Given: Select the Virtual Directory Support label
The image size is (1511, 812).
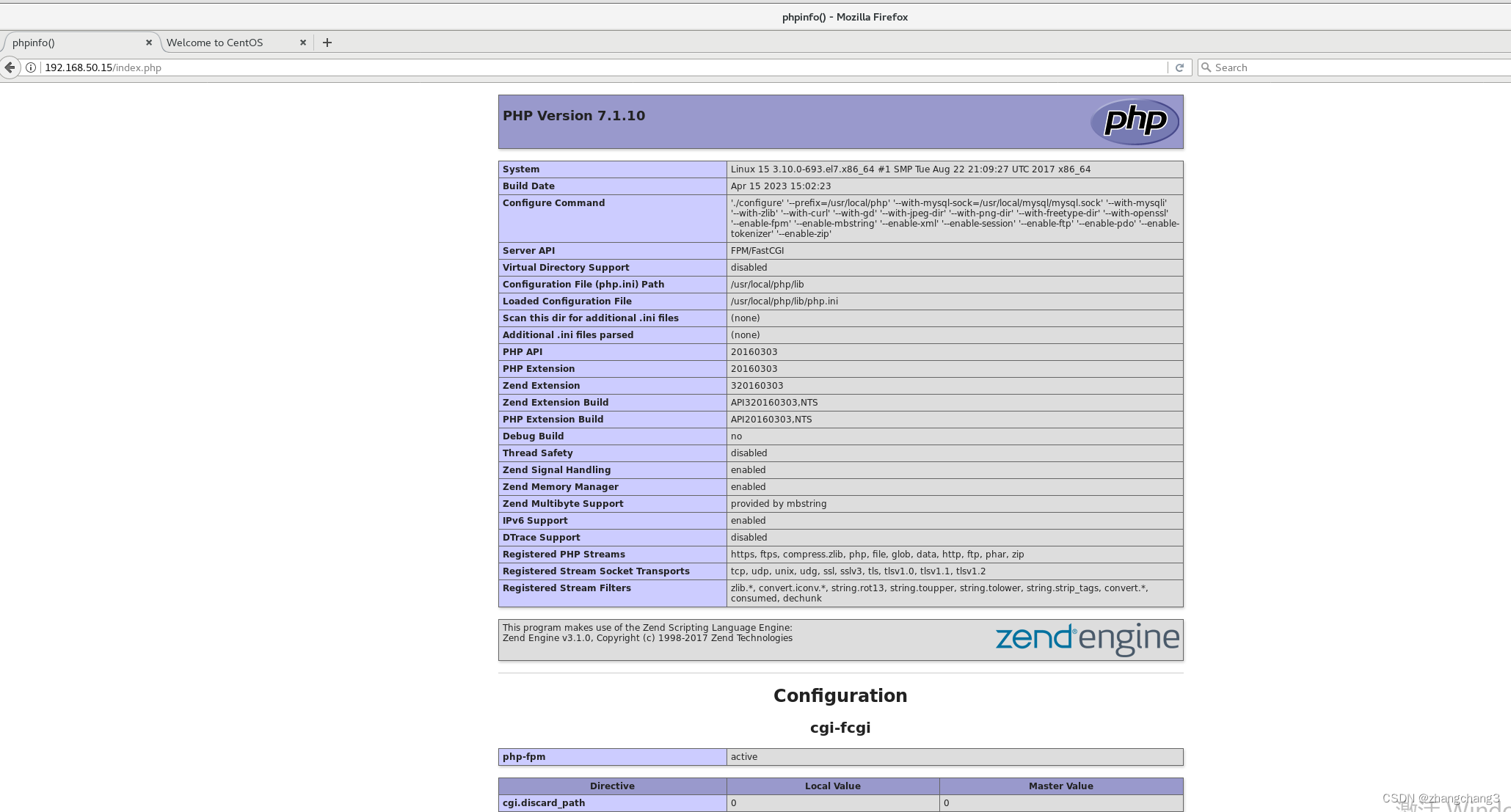Looking at the screenshot, I should pyautogui.click(x=566, y=268).
